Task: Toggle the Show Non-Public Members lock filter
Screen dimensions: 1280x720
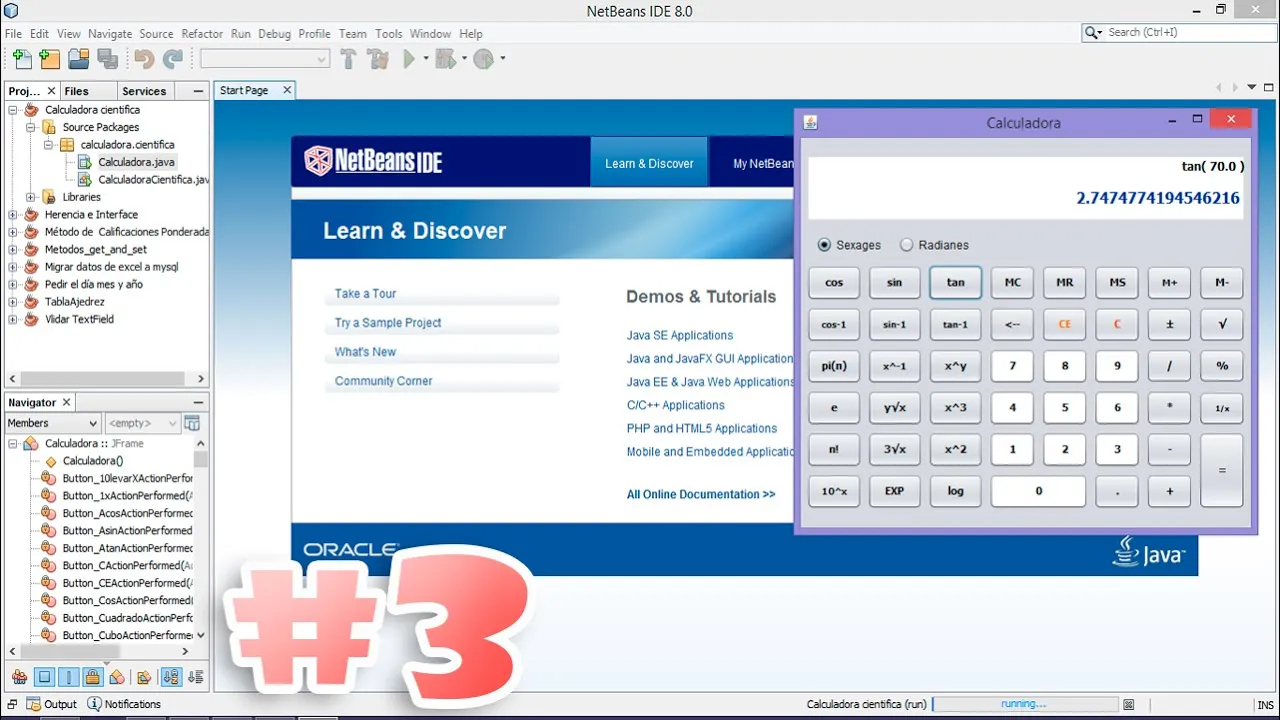Action: [92, 677]
